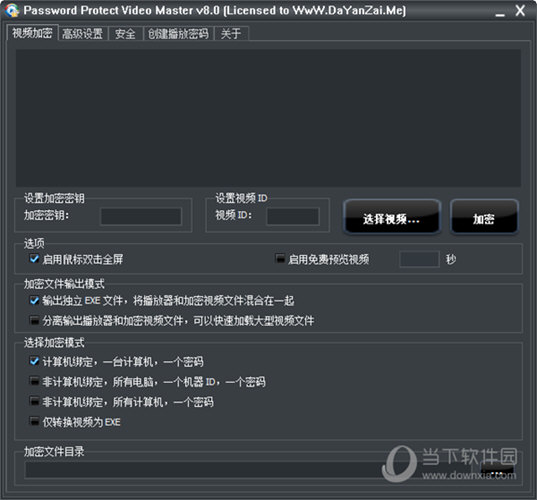The height and width of the screenshot is (500, 537).
Task: Click the 加密密钥 input field
Action: 141,216
